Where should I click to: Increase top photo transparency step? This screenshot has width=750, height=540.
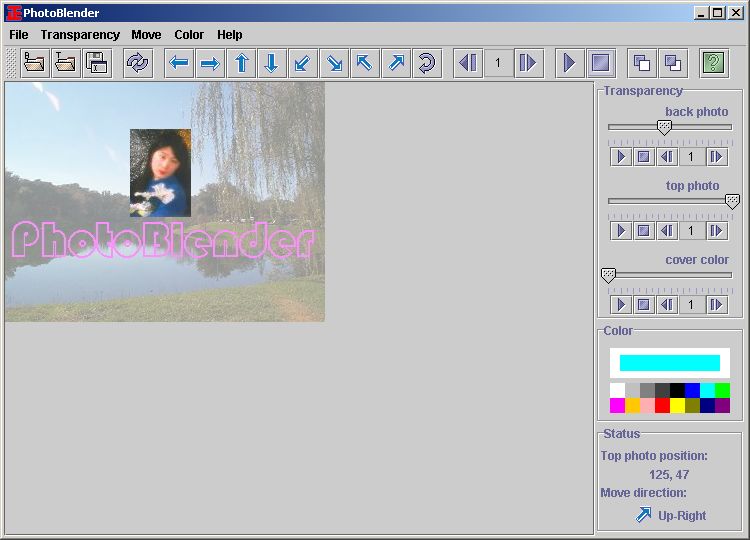click(x=717, y=231)
